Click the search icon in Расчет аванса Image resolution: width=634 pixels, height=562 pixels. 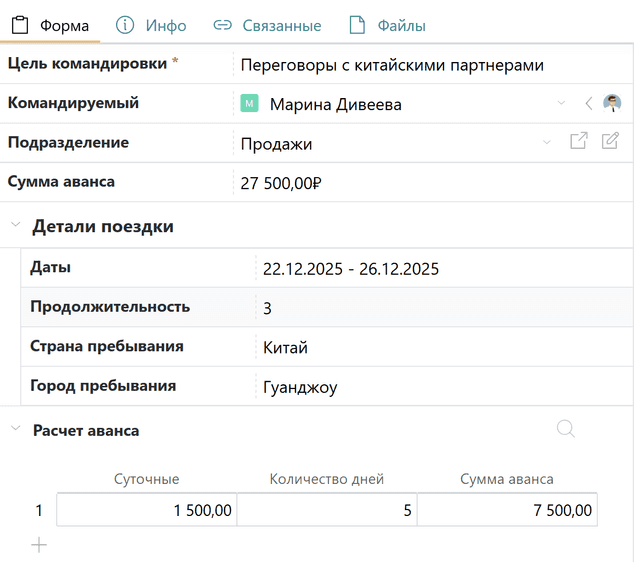click(x=565, y=429)
